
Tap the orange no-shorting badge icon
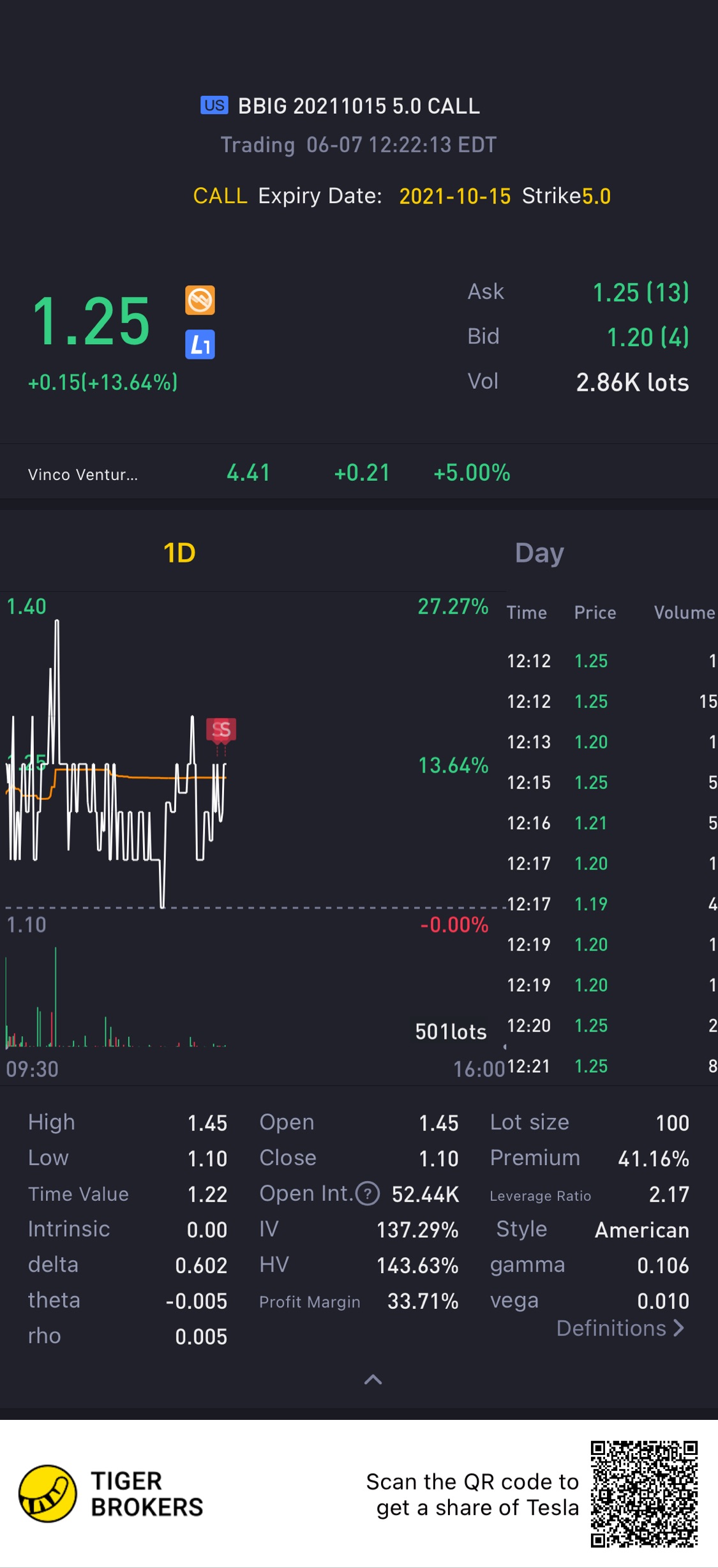tap(200, 300)
